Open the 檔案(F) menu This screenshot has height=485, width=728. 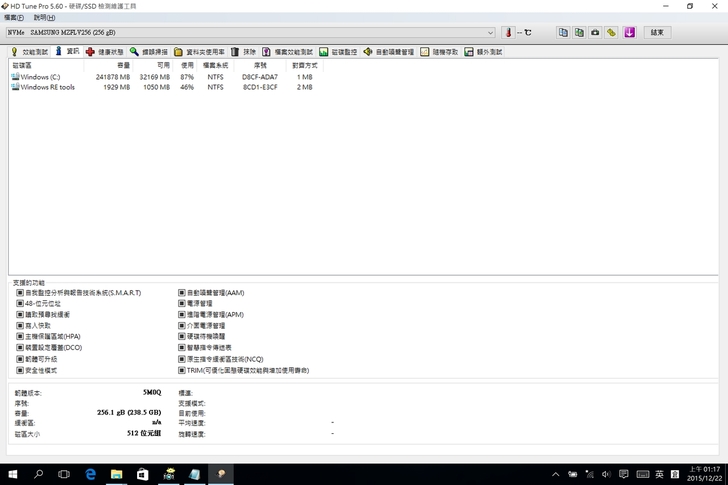coord(14,18)
